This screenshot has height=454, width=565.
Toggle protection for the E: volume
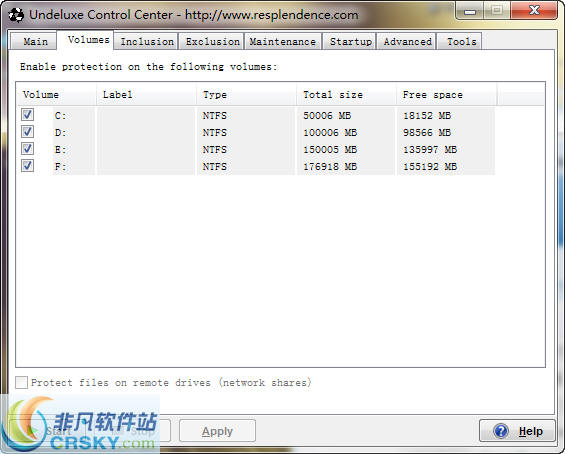tap(27, 149)
